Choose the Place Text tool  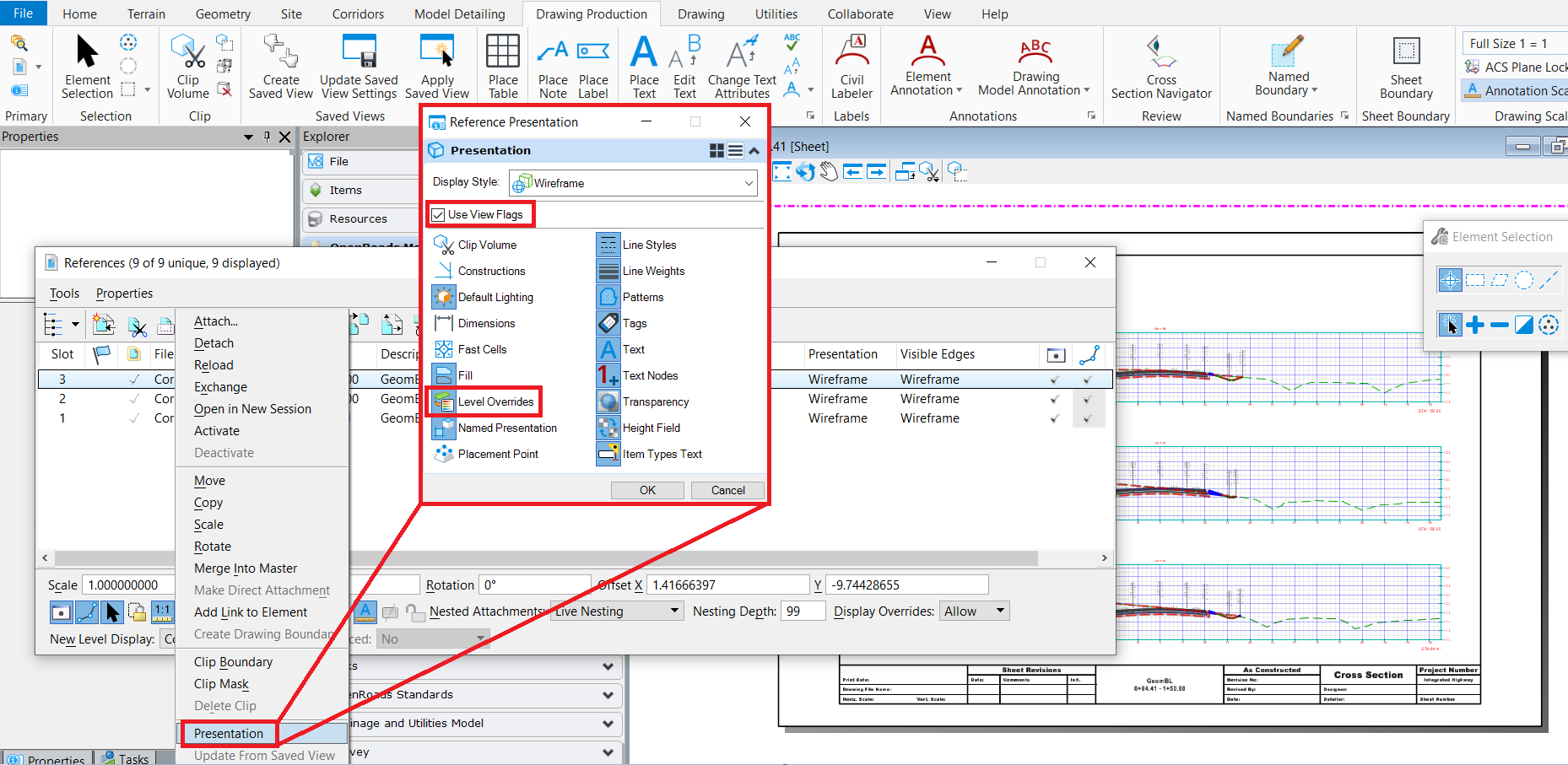tap(644, 66)
